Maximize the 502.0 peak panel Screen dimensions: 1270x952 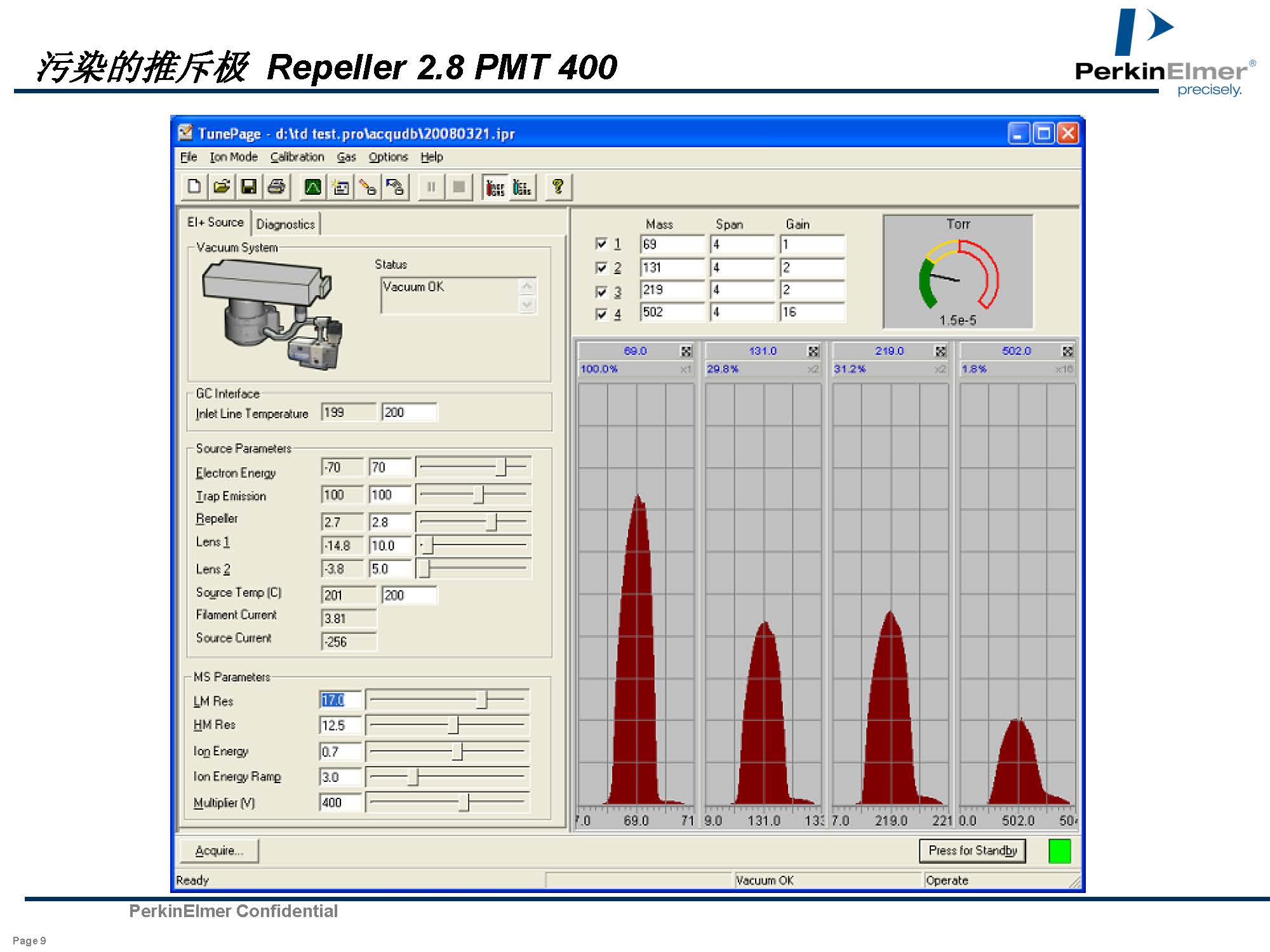(1067, 351)
